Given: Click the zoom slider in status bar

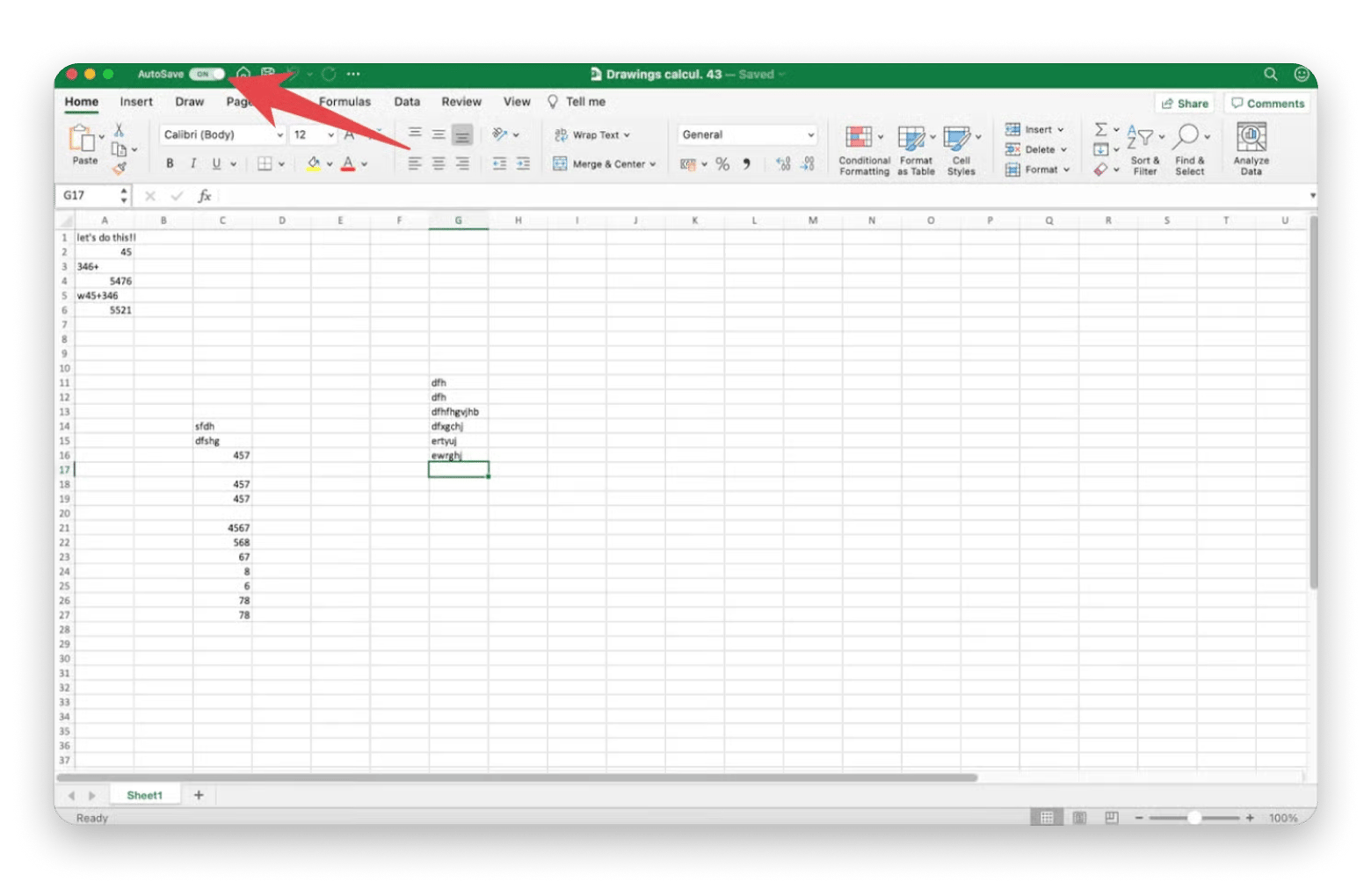Looking at the screenshot, I should click(1193, 818).
